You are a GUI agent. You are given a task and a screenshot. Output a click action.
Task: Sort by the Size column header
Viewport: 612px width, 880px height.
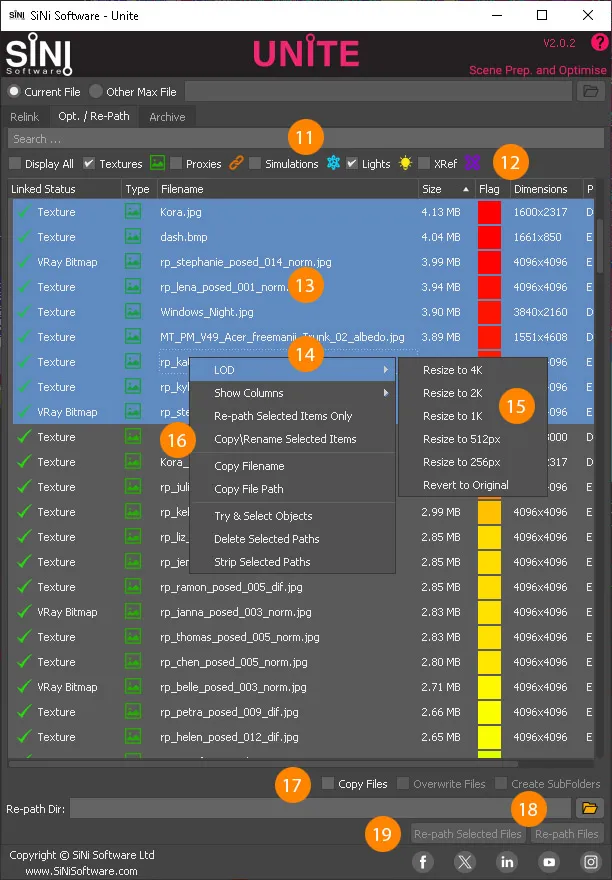(446, 189)
